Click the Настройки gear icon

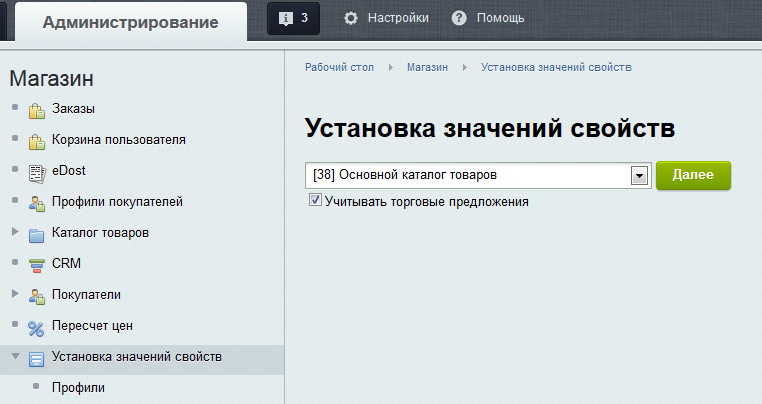coord(351,18)
